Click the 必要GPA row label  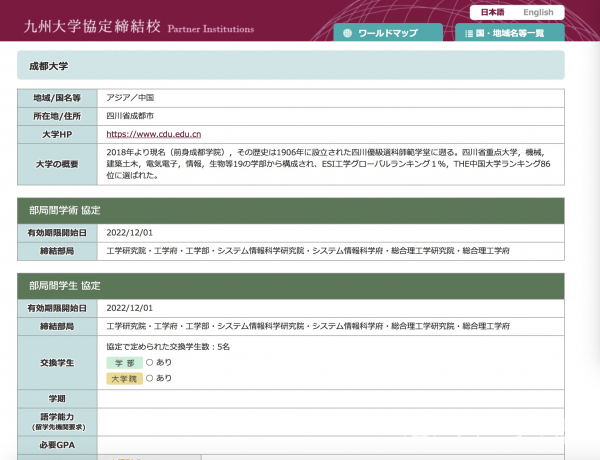pyautogui.click(x=57, y=445)
